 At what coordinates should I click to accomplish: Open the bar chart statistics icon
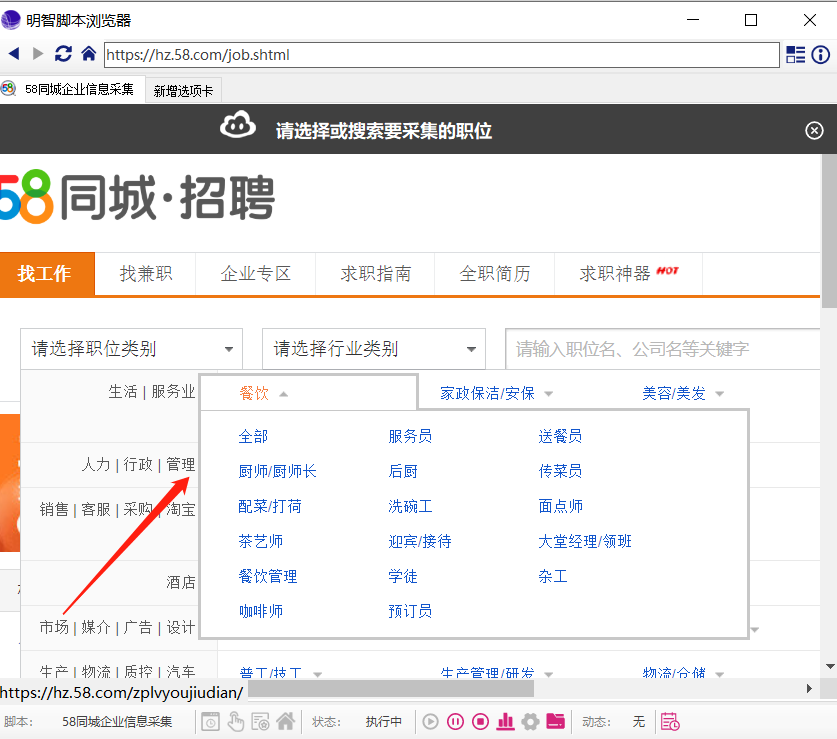pyautogui.click(x=506, y=722)
